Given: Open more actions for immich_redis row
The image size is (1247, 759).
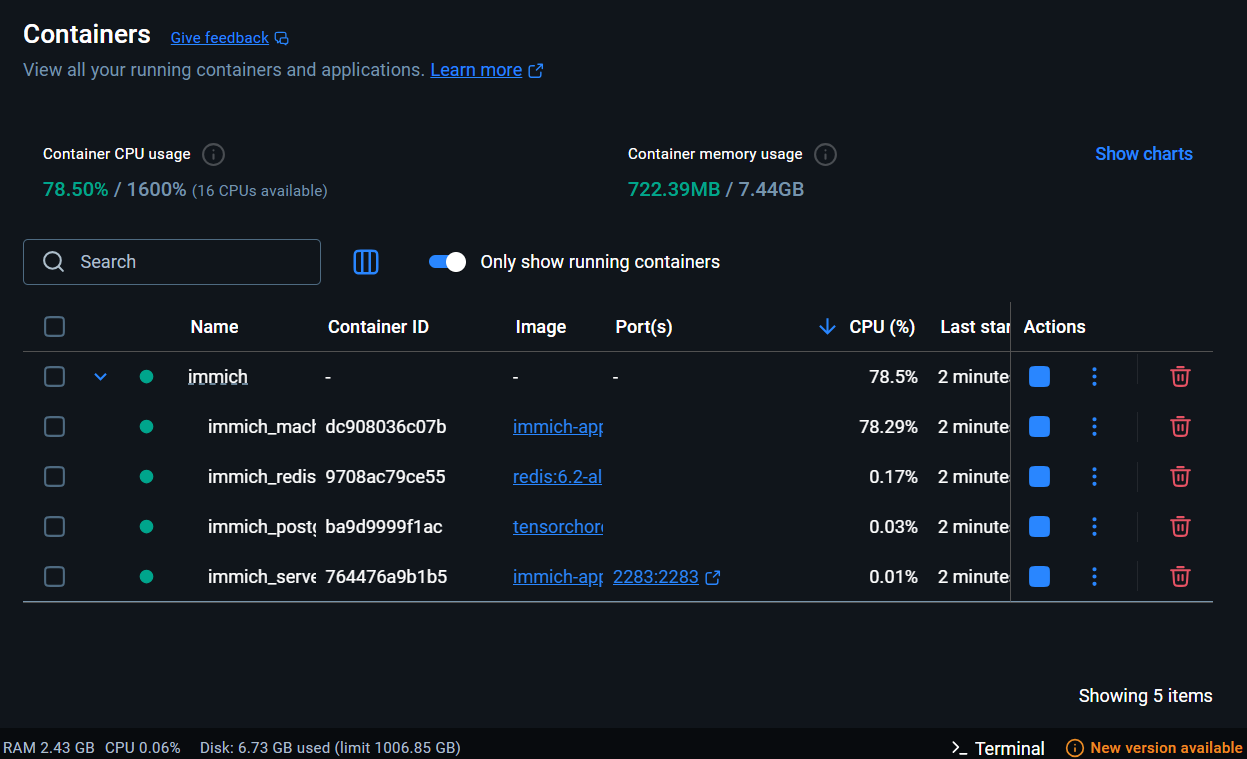Looking at the screenshot, I should coord(1094,477).
